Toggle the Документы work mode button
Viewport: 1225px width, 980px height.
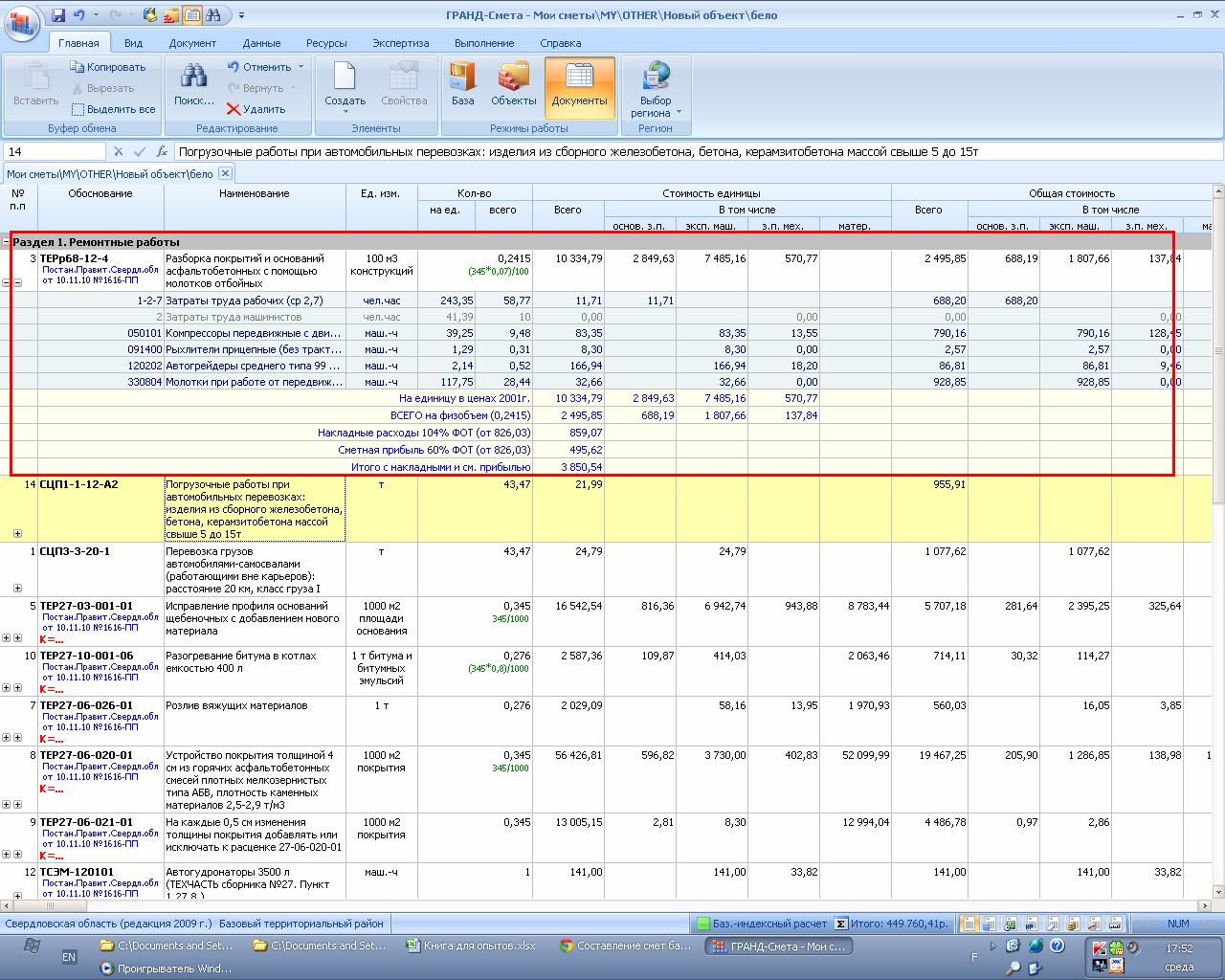tap(579, 85)
